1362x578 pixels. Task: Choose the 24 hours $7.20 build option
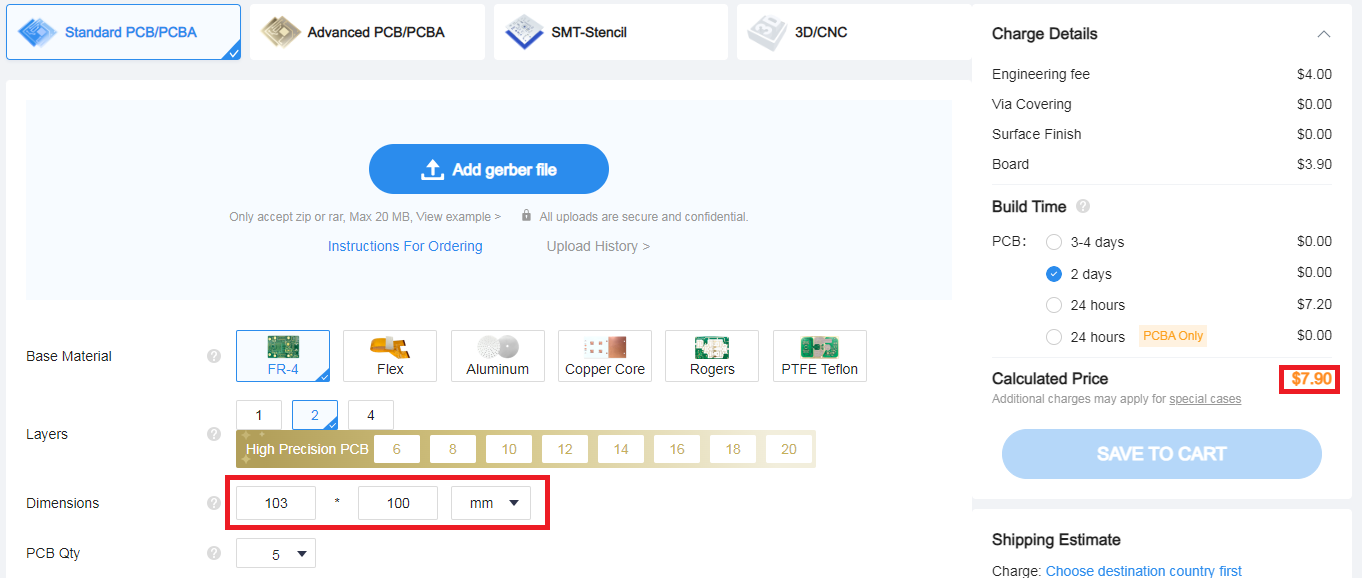[1054, 305]
